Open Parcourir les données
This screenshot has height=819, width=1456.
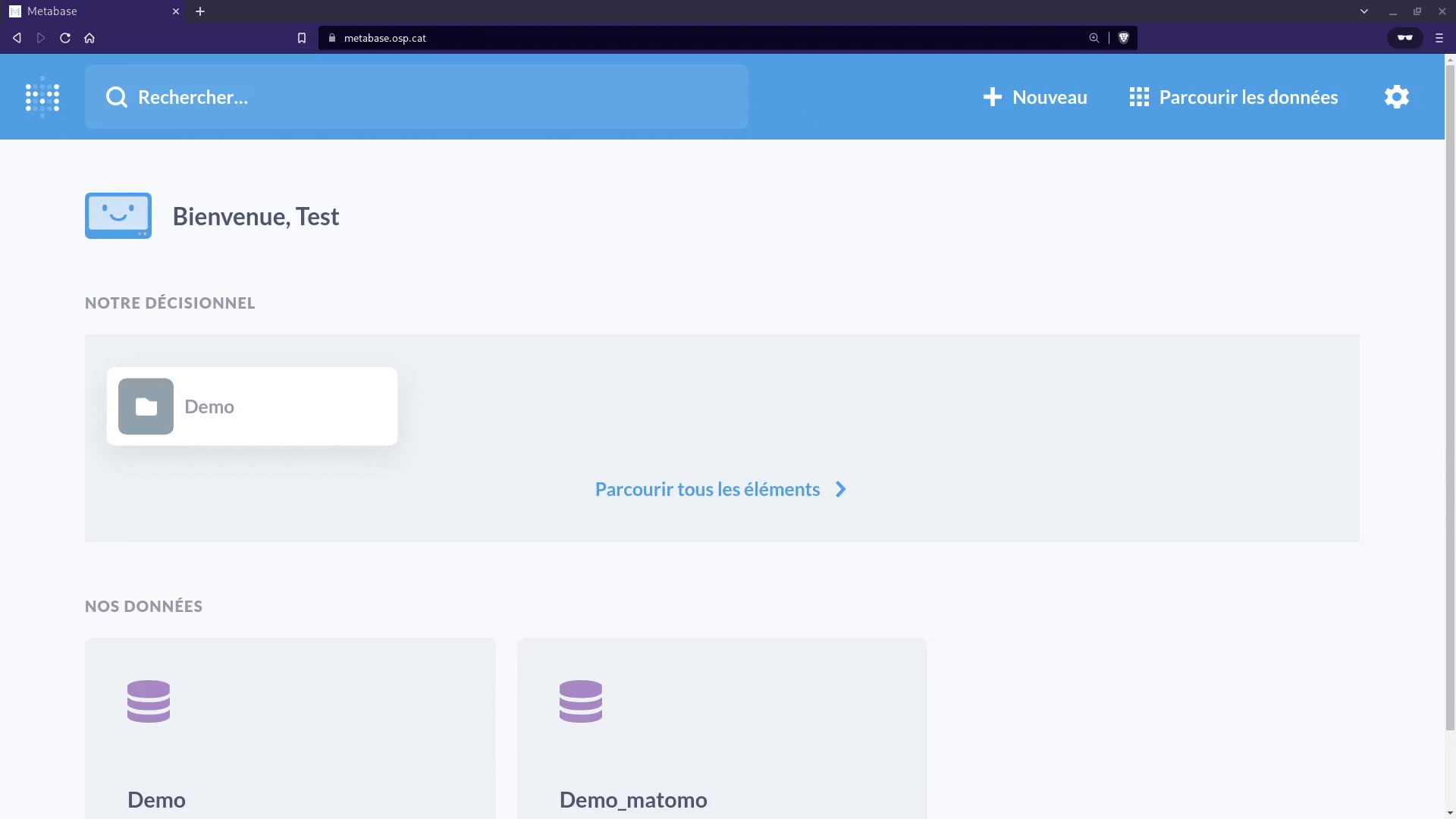(1234, 97)
